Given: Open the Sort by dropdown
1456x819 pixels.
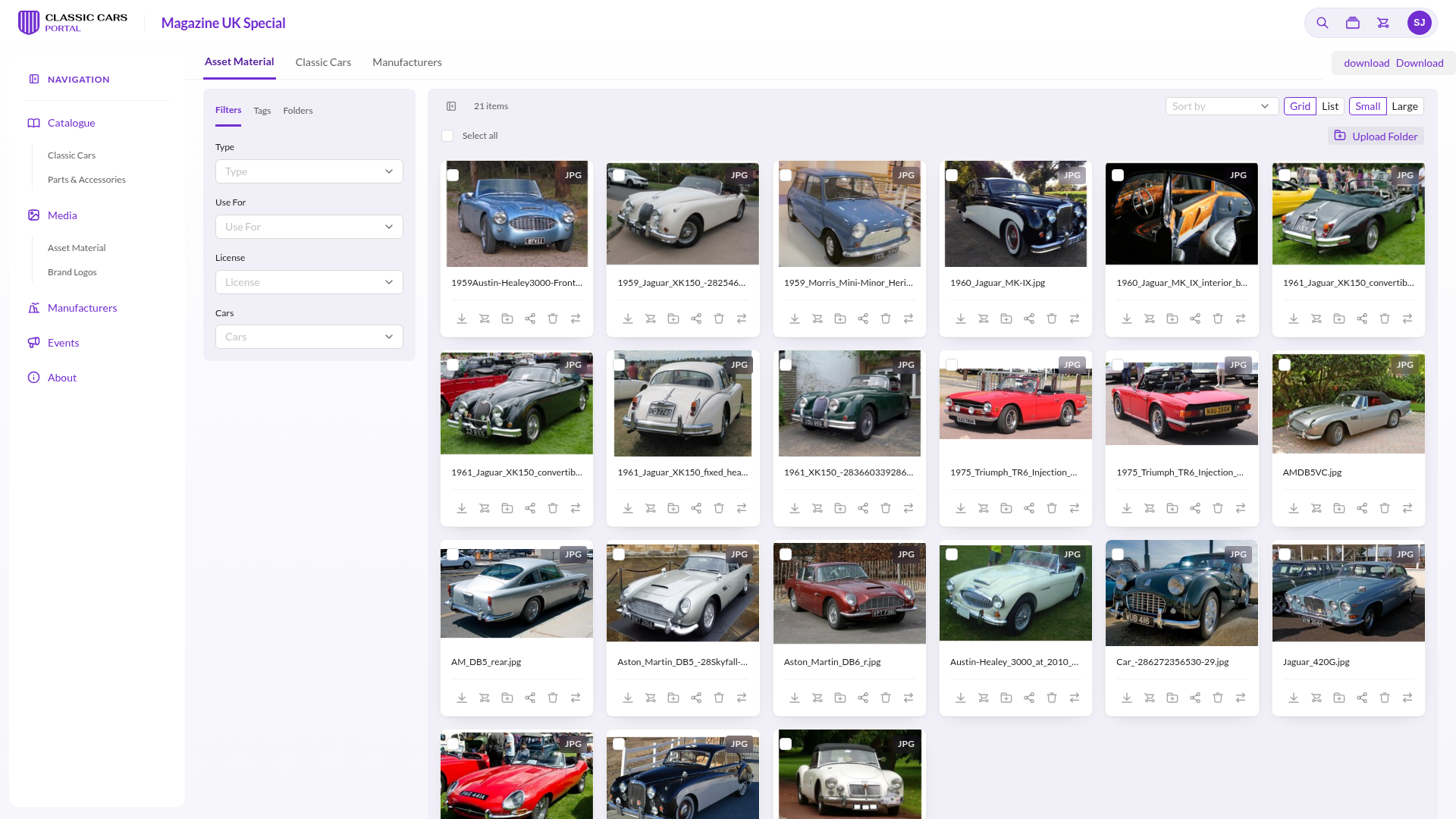Looking at the screenshot, I should (1222, 106).
